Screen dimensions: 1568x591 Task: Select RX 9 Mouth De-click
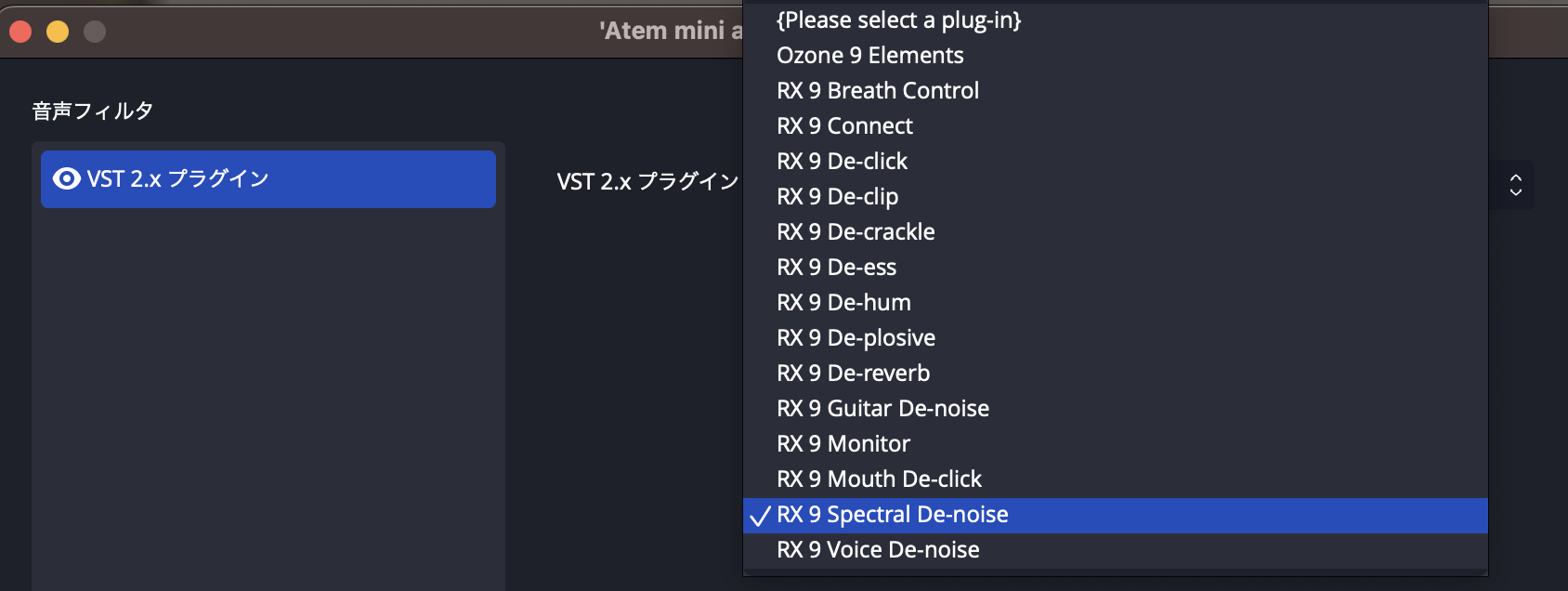coord(879,479)
